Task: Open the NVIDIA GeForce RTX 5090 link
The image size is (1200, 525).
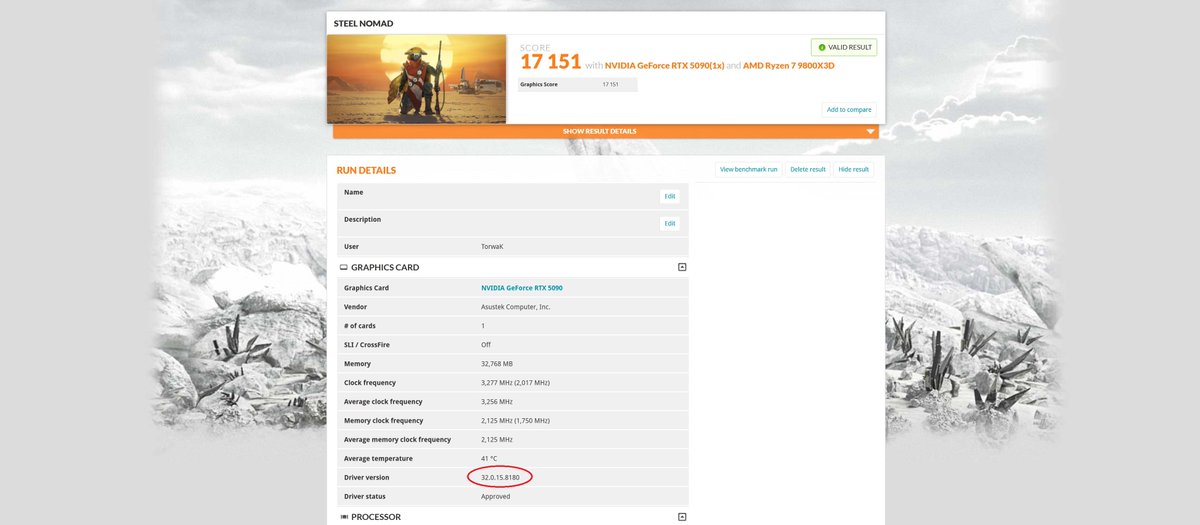Action: tap(522, 288)
